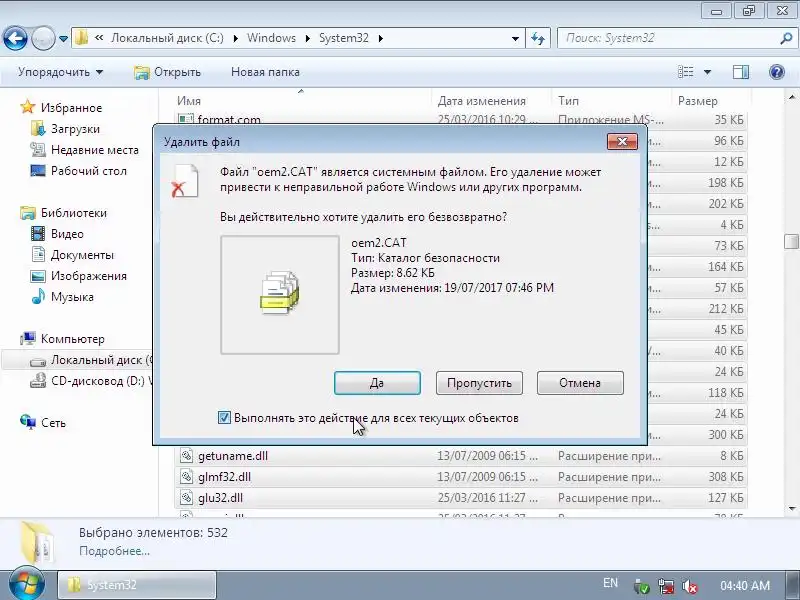Click the 04:40 AM clock

coord(745,585)
